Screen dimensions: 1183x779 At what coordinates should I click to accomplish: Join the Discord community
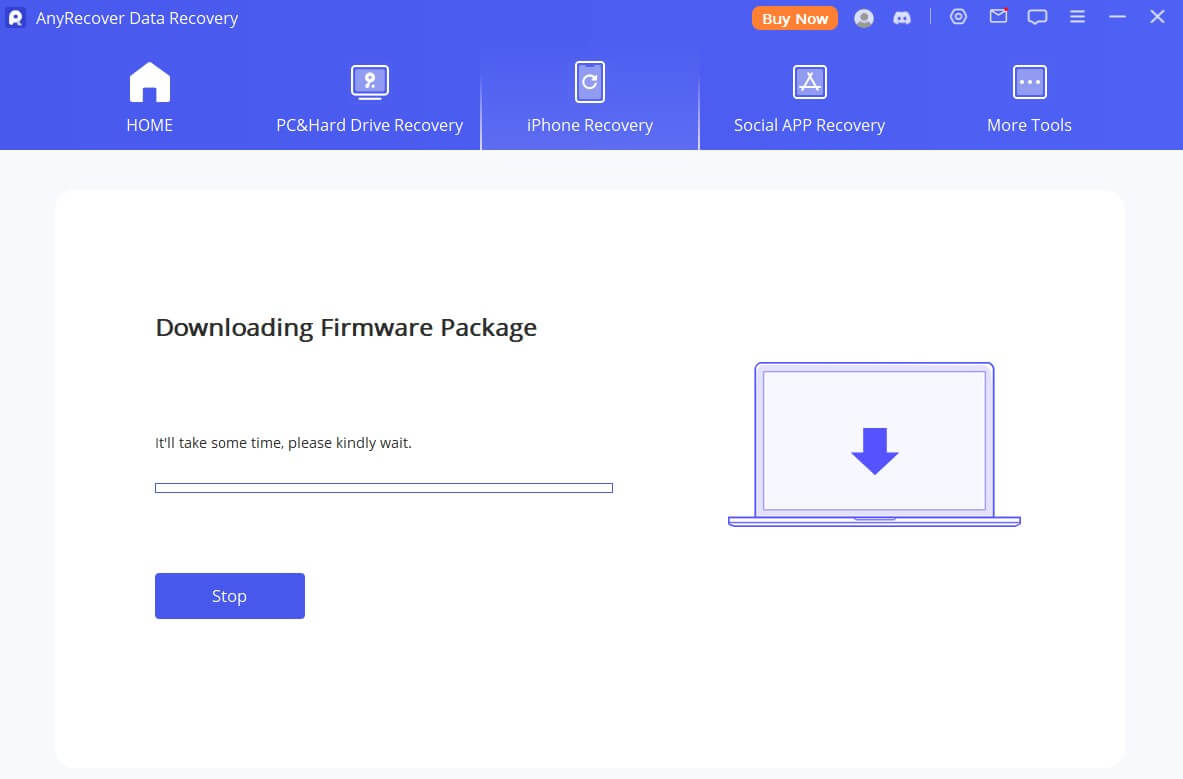point(902,17)
